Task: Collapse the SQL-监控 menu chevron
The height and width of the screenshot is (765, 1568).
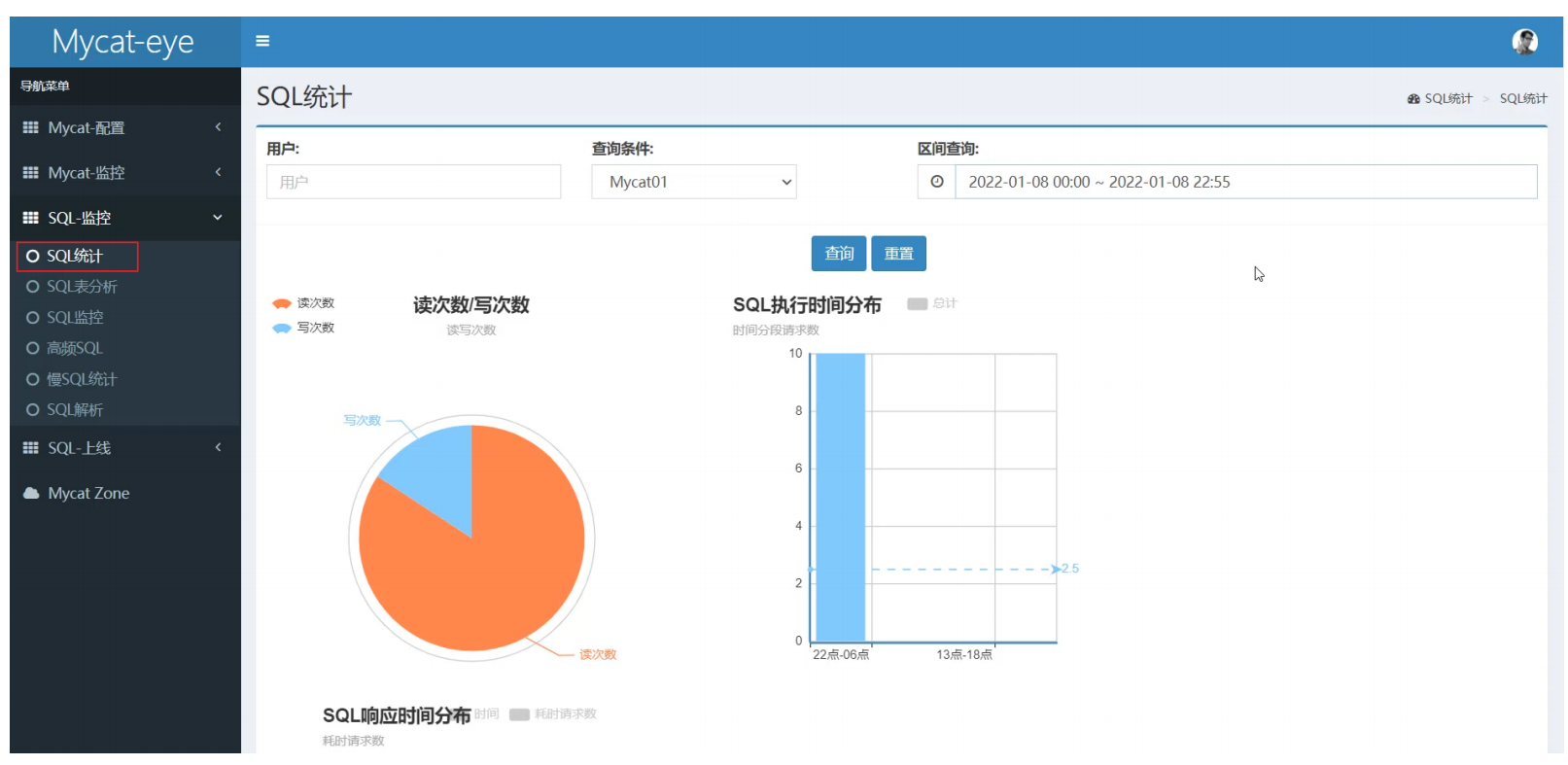Action: (218, 218)
